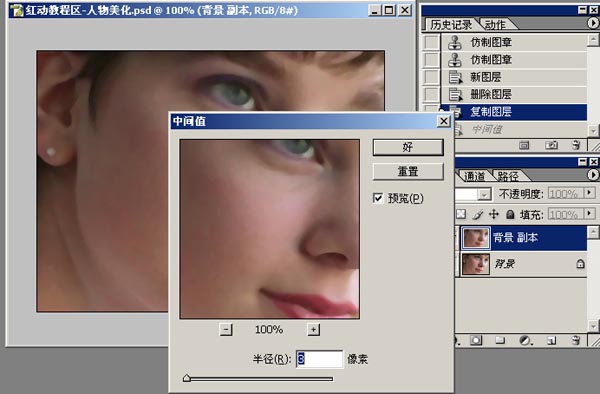Delete current state using History panel trash icon
Screen dimensions: 600x394
click(x=576, y=145)
